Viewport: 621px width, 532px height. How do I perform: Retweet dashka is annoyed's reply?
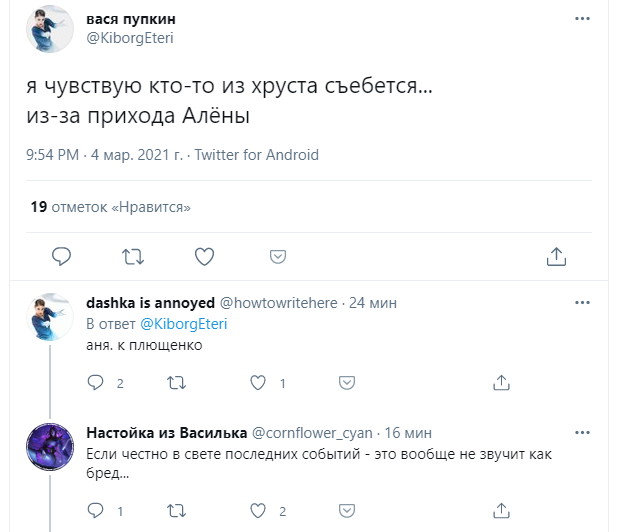pos(175,383)
